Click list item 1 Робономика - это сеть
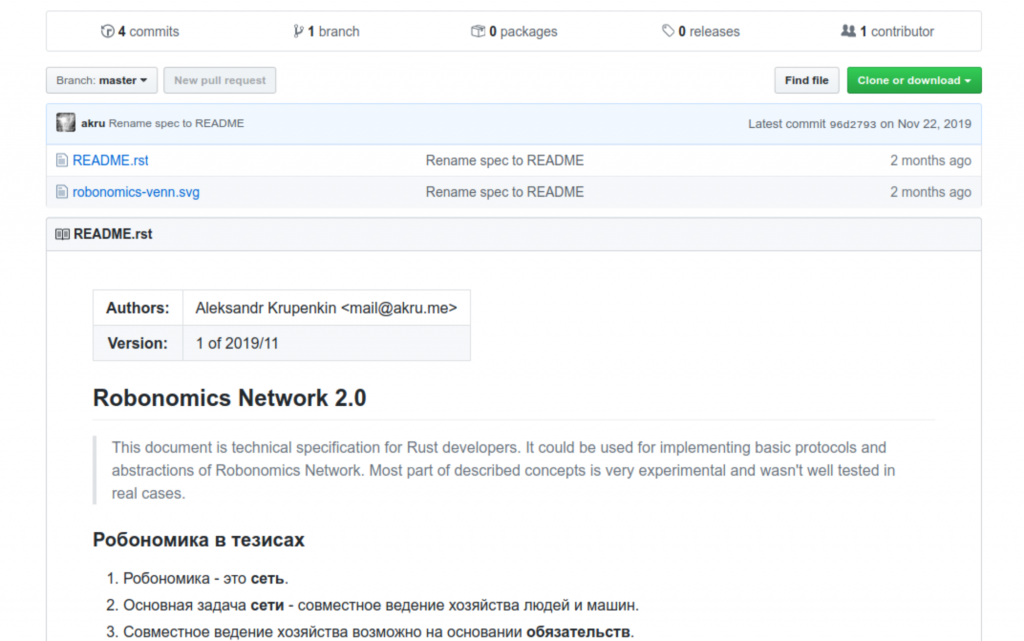 click(x=206, y=579)
